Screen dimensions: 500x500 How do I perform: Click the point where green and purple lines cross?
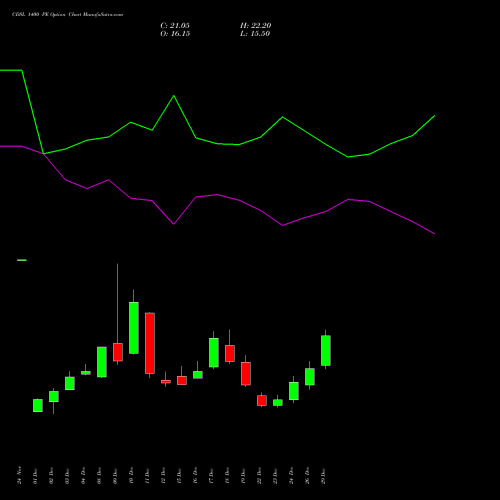click(43, 154)
